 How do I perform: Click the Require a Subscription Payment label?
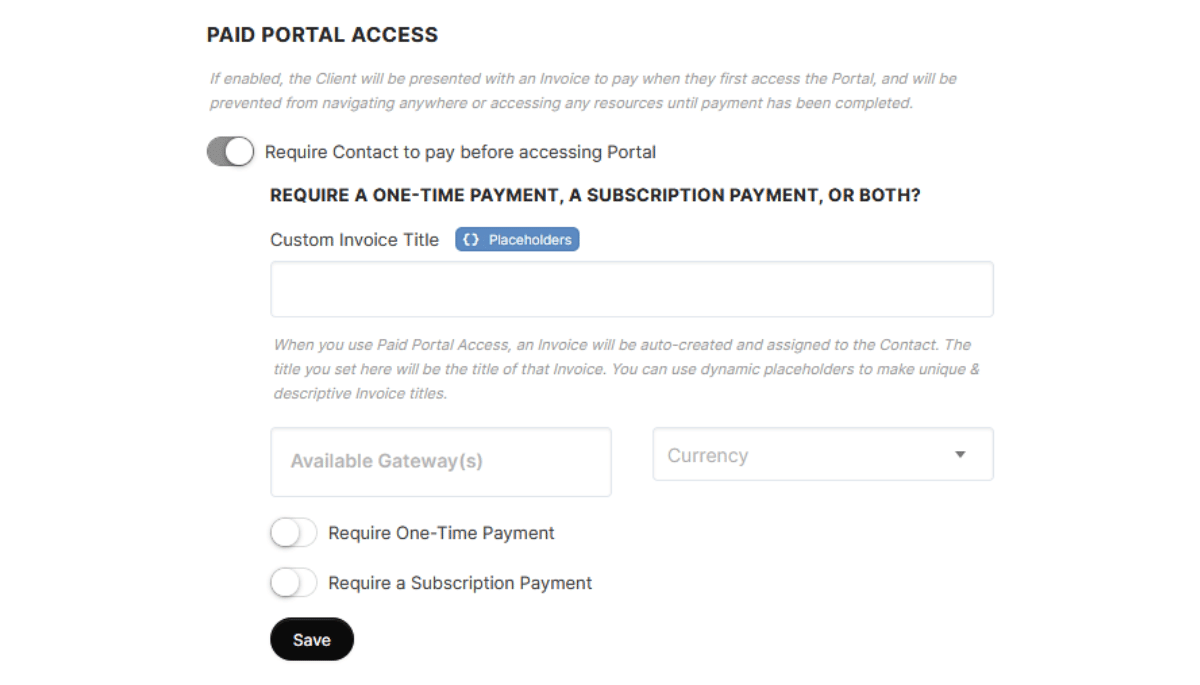tap(459, 582)
